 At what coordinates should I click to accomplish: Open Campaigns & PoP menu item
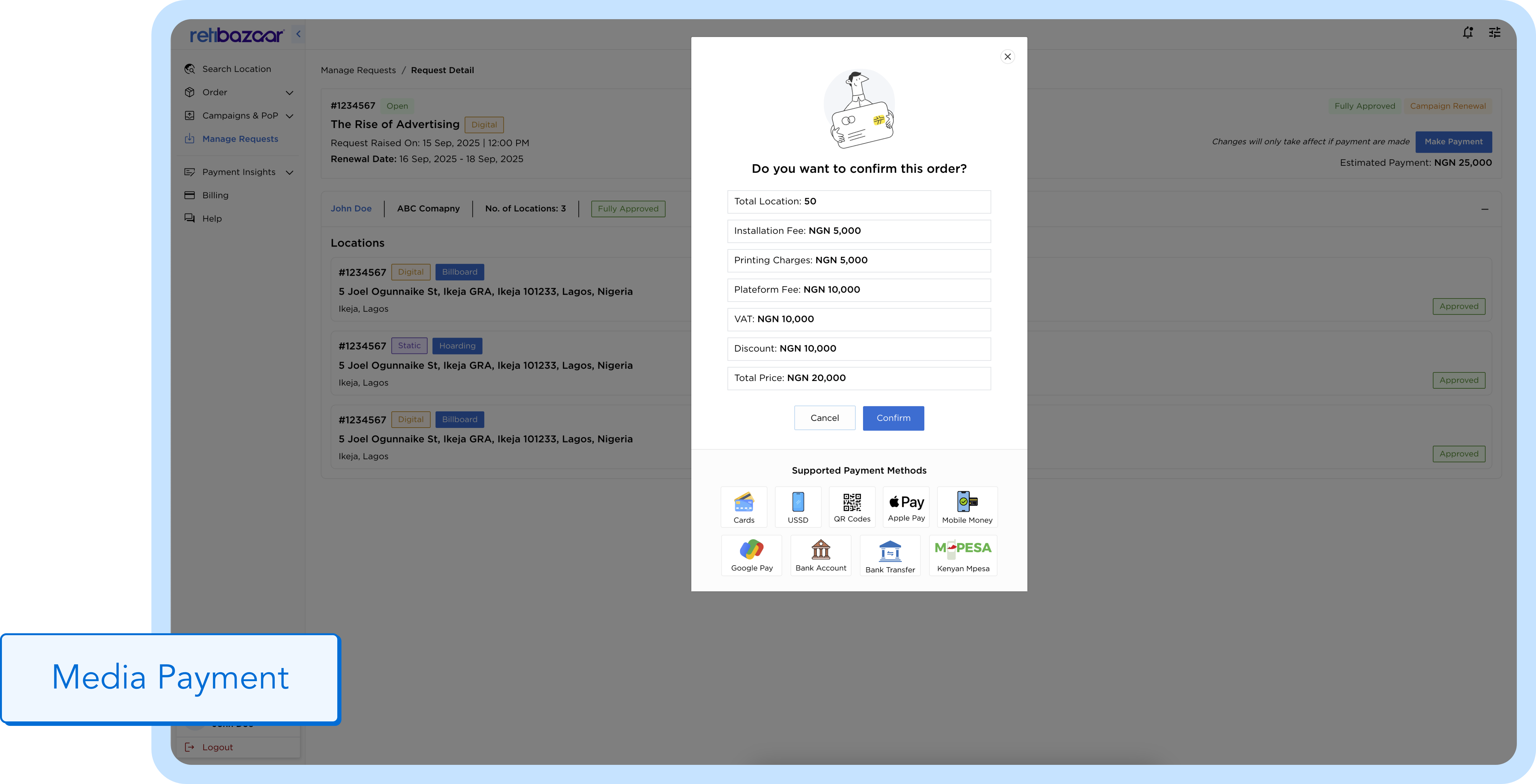pos(240,116)
